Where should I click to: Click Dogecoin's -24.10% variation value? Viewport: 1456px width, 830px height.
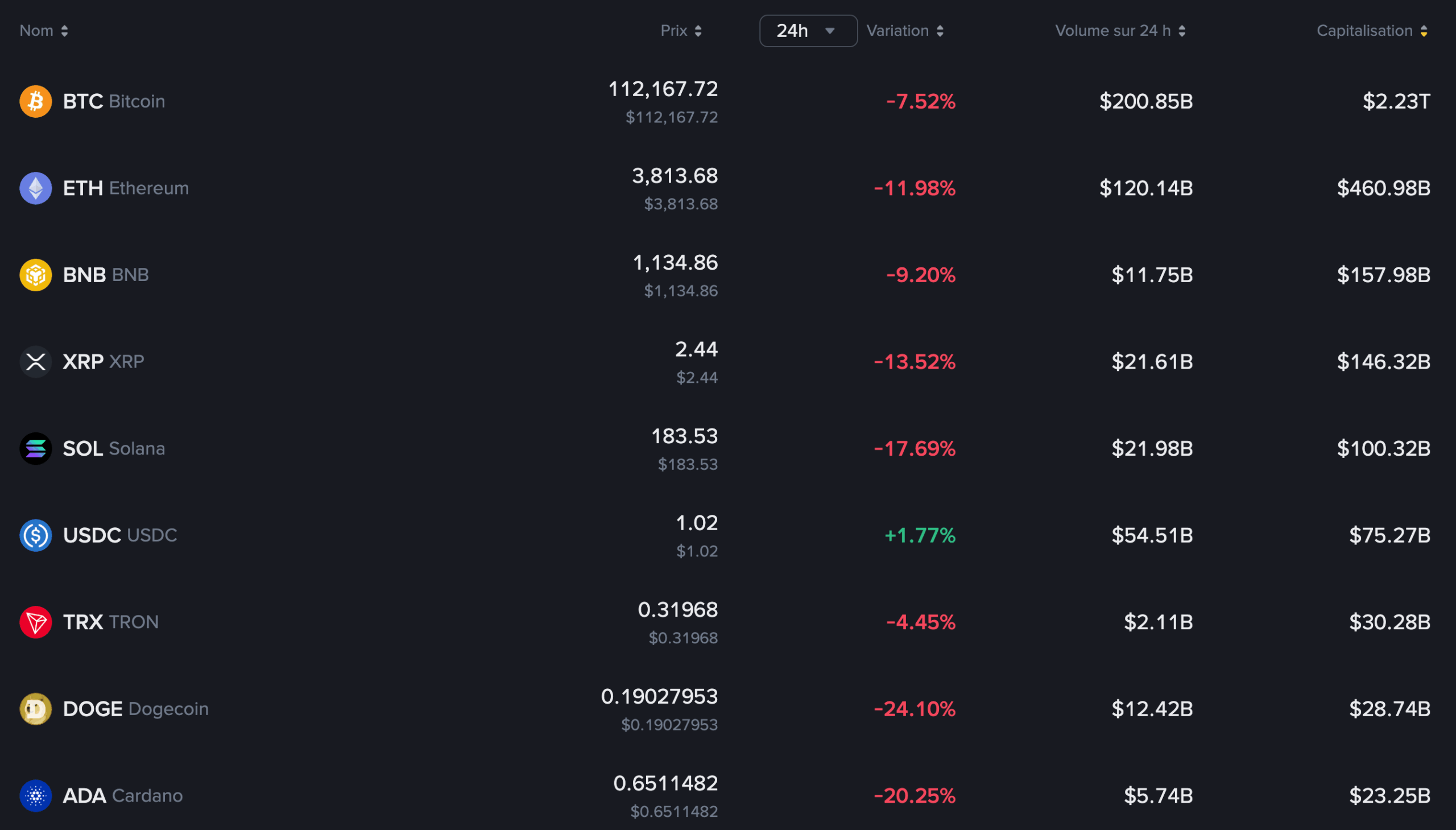(x=914, y=709)
